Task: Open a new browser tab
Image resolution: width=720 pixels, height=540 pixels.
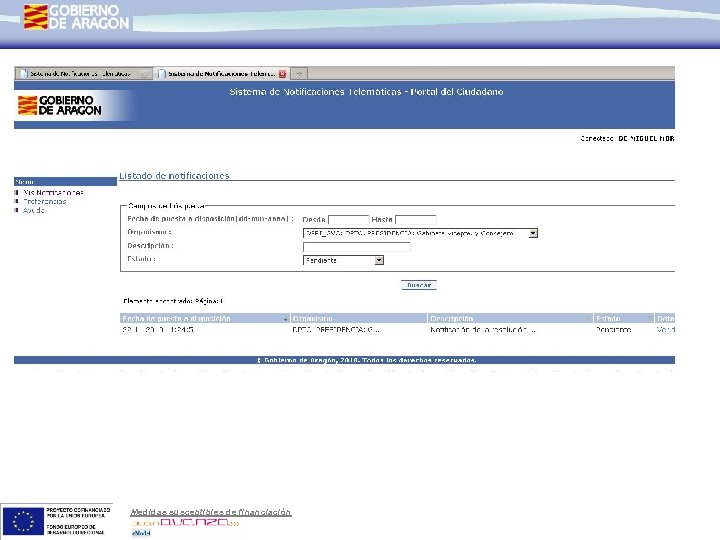Action: click(299, 73)
